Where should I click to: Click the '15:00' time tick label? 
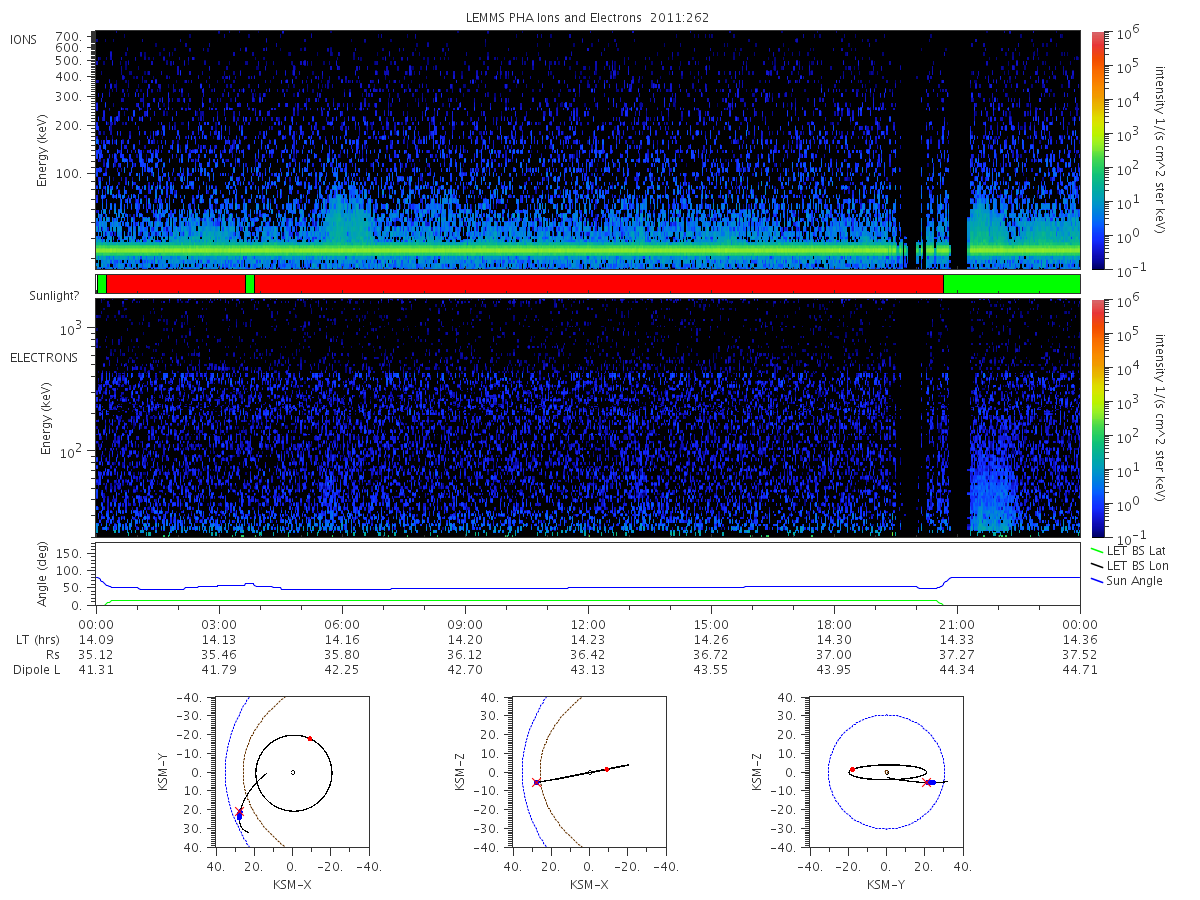711,625
